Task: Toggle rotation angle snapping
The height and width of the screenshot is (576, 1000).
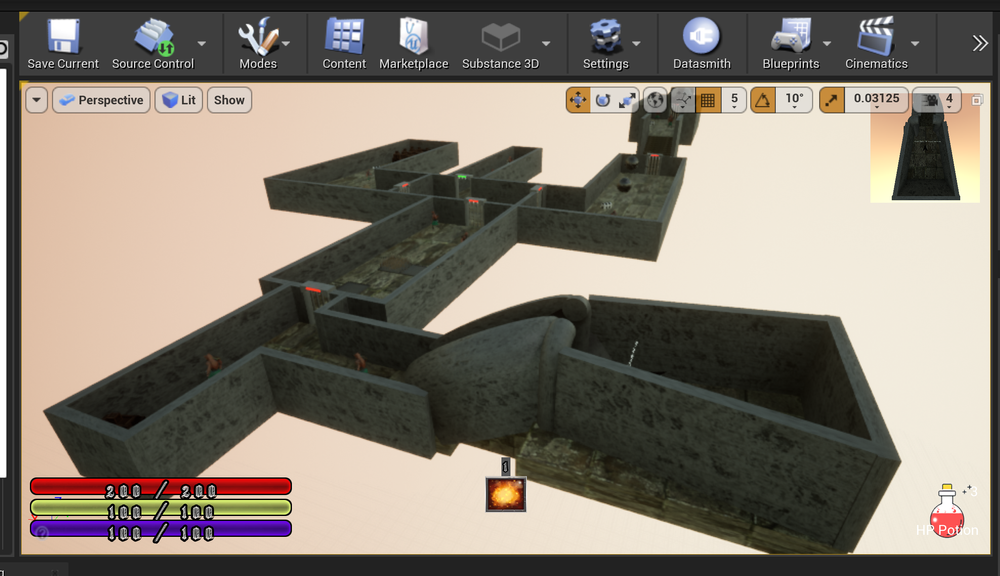Action: coord(763,100)
